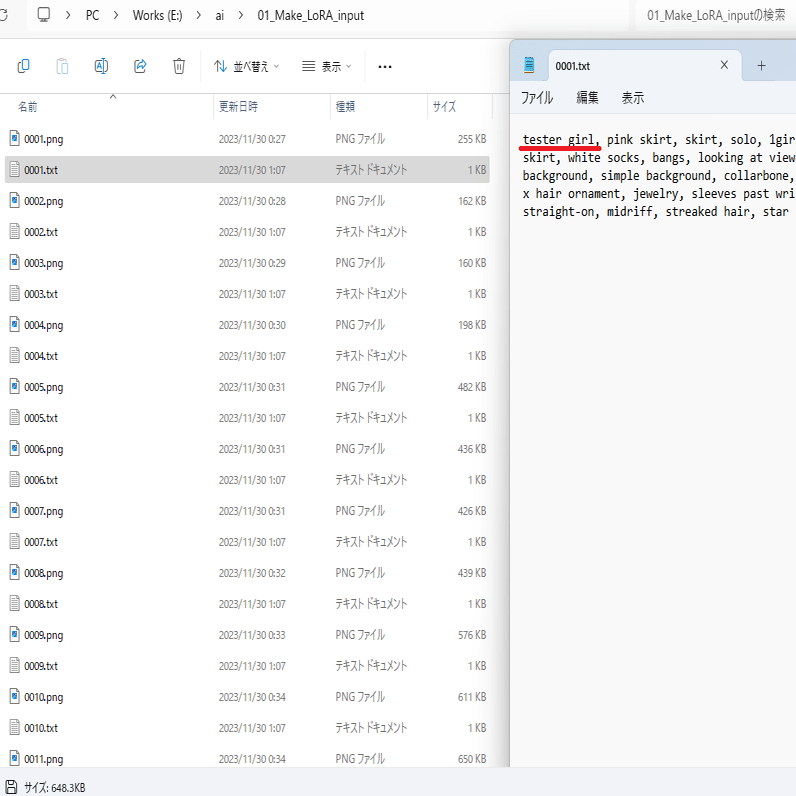Select file 0010.png in list
The height and width of the screenshot is (796, 796).
point(247,696)
